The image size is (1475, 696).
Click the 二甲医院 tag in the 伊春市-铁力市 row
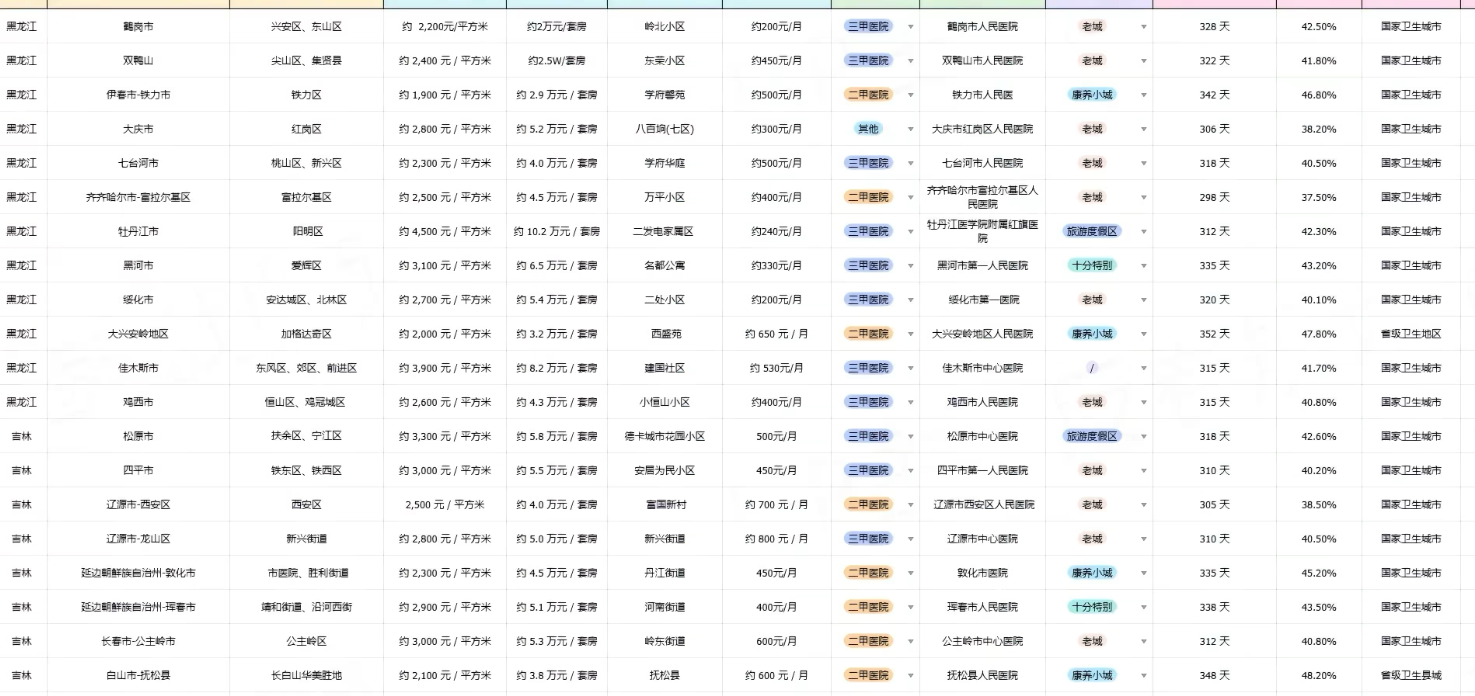pyautogui.click(x=867, y=95)
